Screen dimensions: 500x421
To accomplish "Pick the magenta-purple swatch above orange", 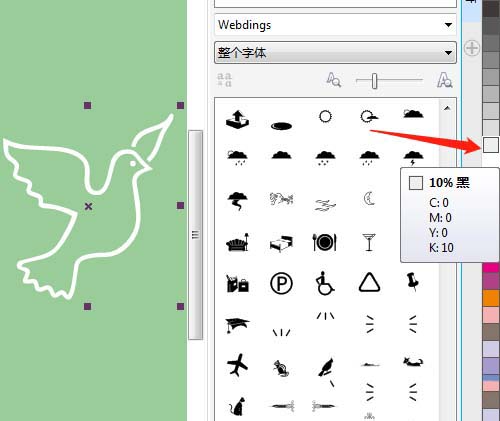I will click(491, 281).
